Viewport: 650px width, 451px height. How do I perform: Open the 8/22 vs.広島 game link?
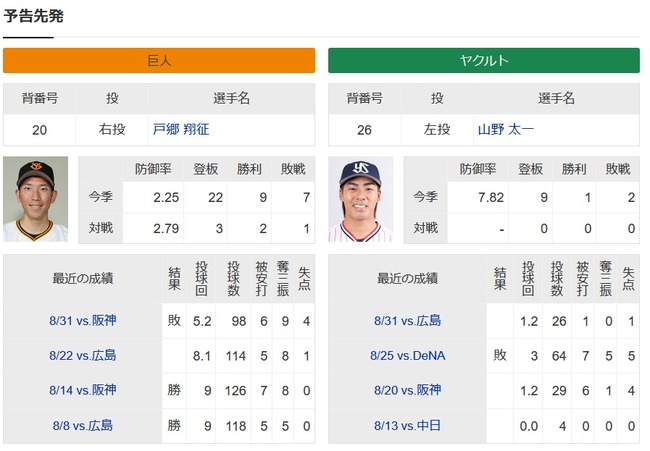click(x=82, y=355)
